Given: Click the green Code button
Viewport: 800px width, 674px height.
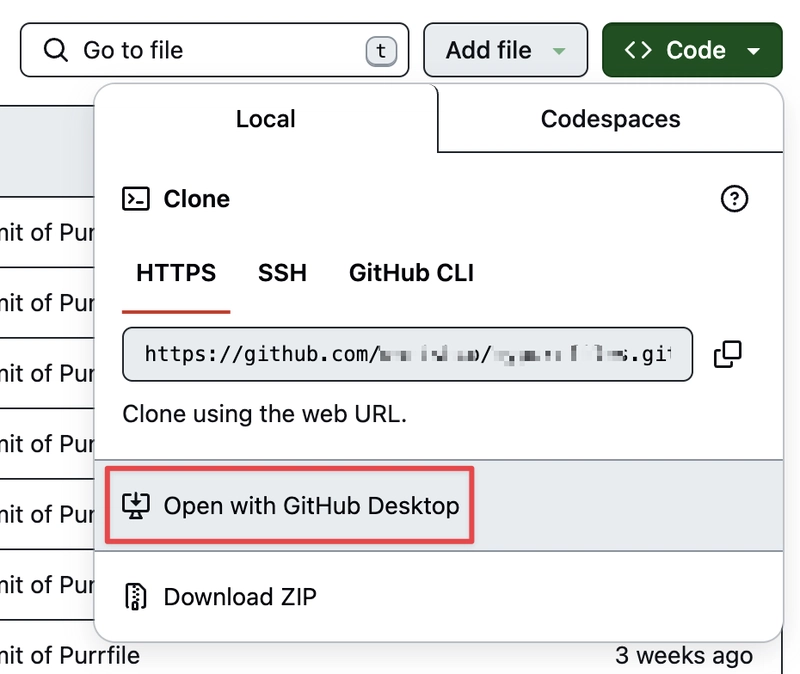Looking at the screenshot, I should [x=692, y=50].
